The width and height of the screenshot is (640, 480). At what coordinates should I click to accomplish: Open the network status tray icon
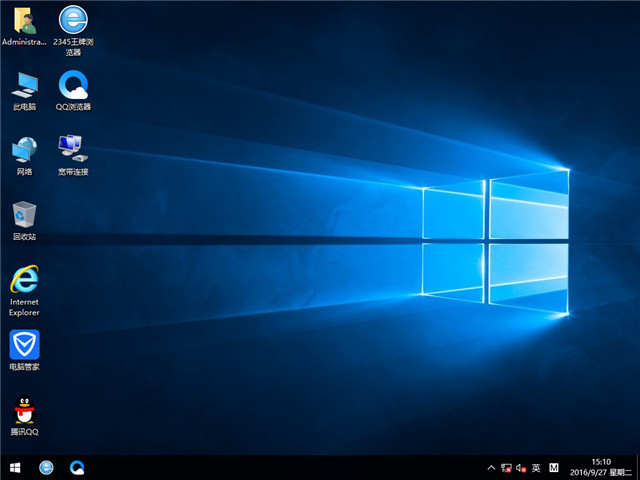[x=506, y=467]
